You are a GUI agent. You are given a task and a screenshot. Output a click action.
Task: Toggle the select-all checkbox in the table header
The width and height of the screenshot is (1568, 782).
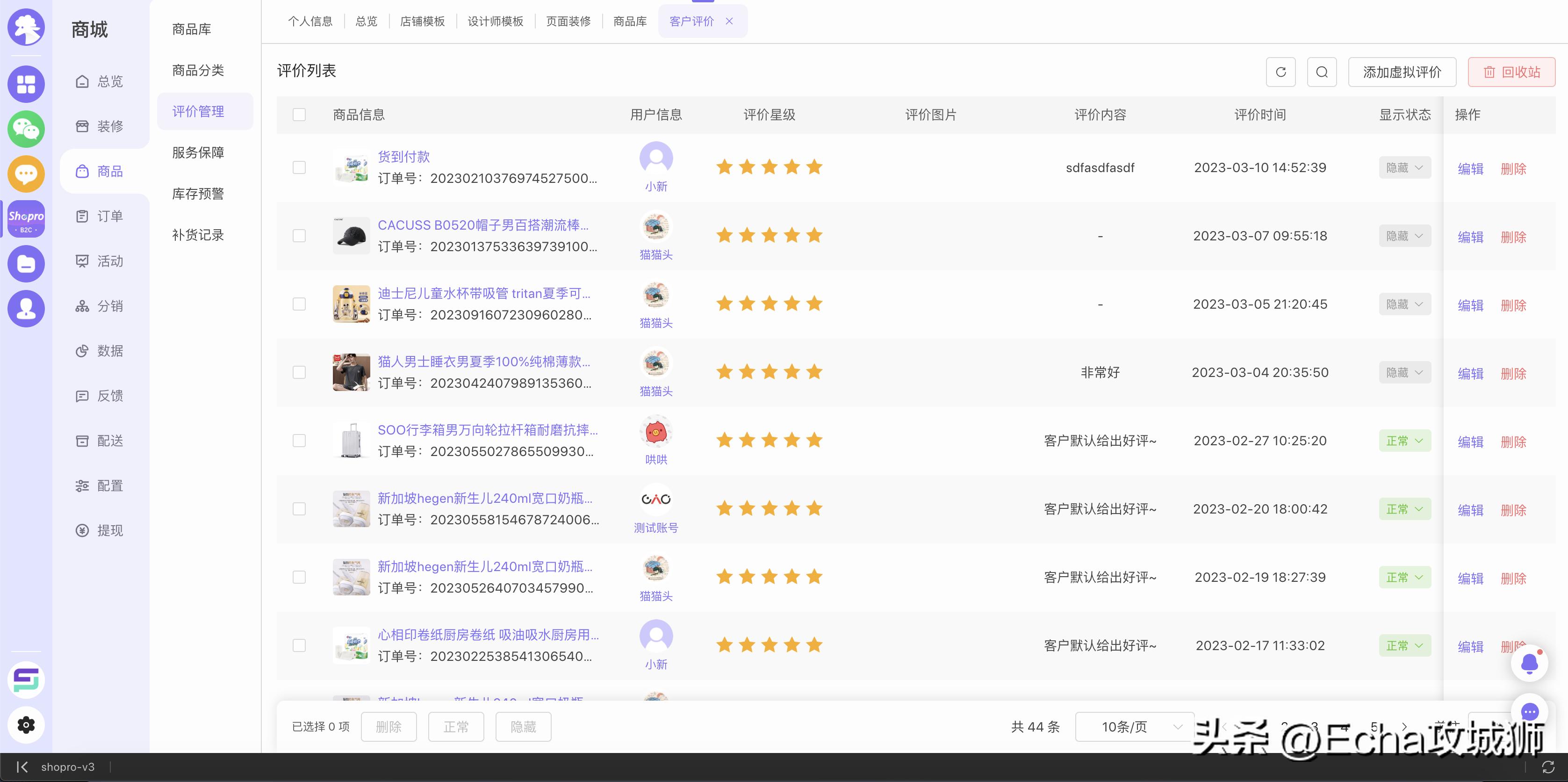(x=299, y=115)
